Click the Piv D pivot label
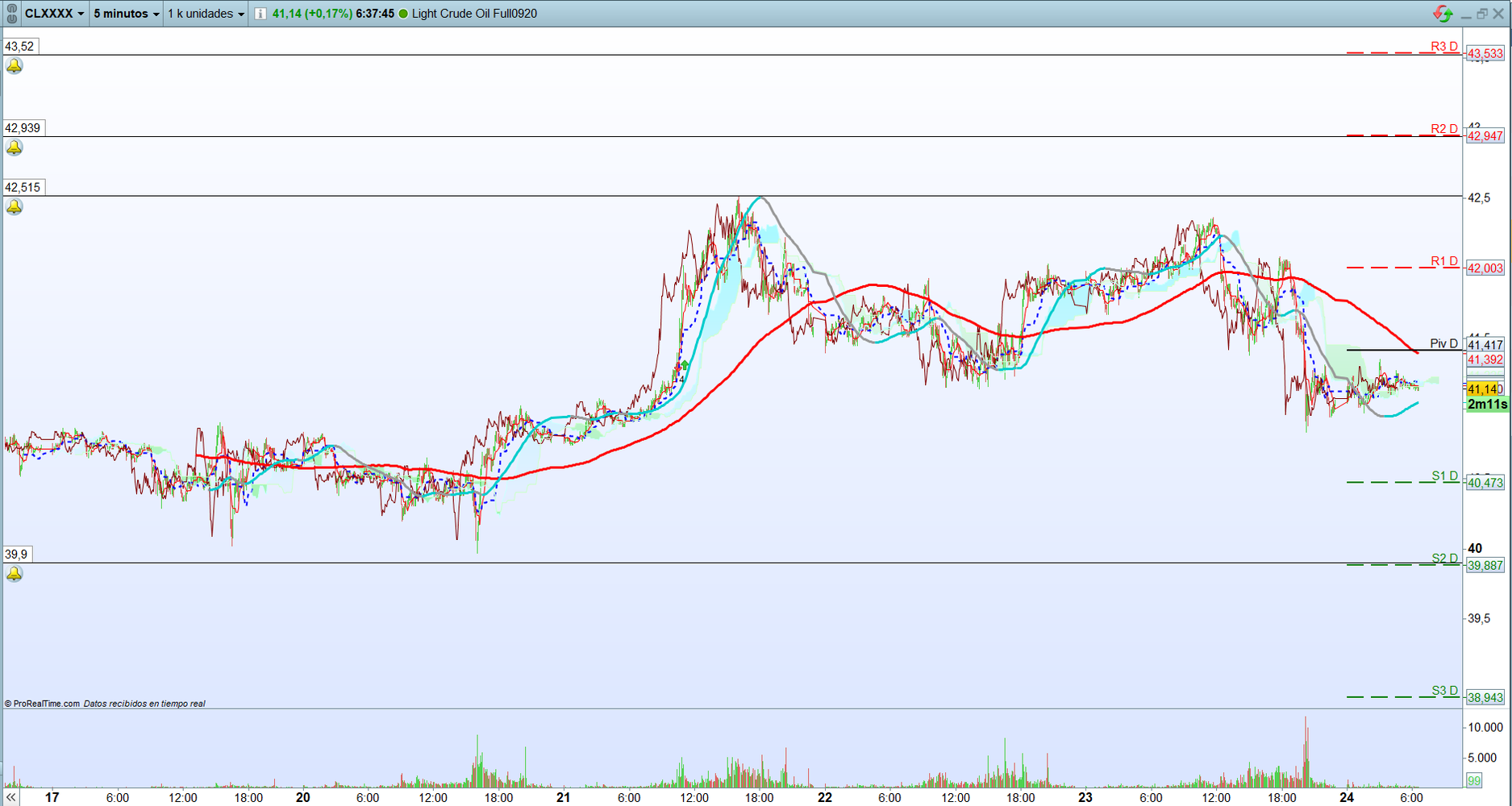 point(1443,344)
